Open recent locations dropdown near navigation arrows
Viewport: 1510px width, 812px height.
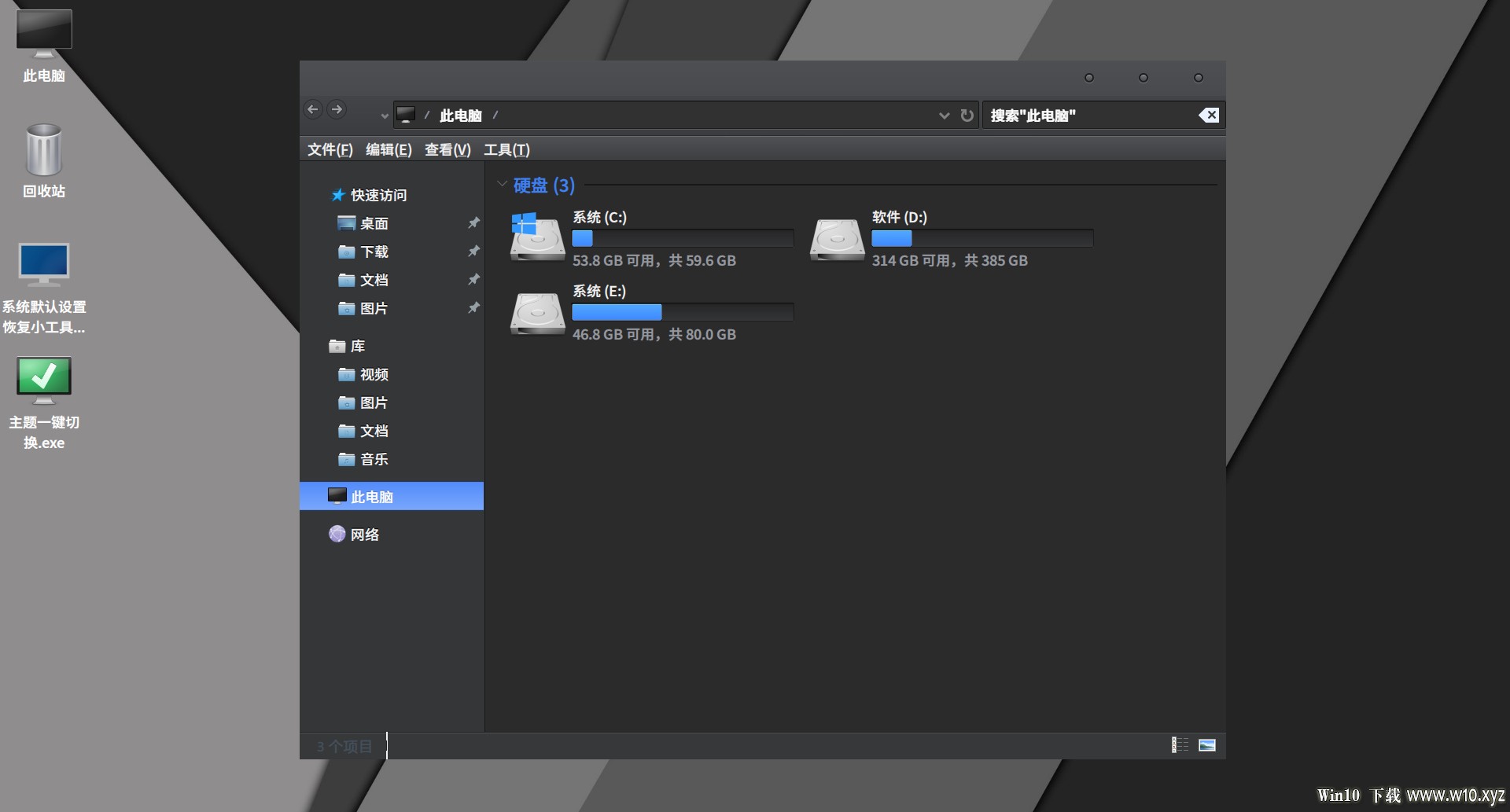[385, 116]
